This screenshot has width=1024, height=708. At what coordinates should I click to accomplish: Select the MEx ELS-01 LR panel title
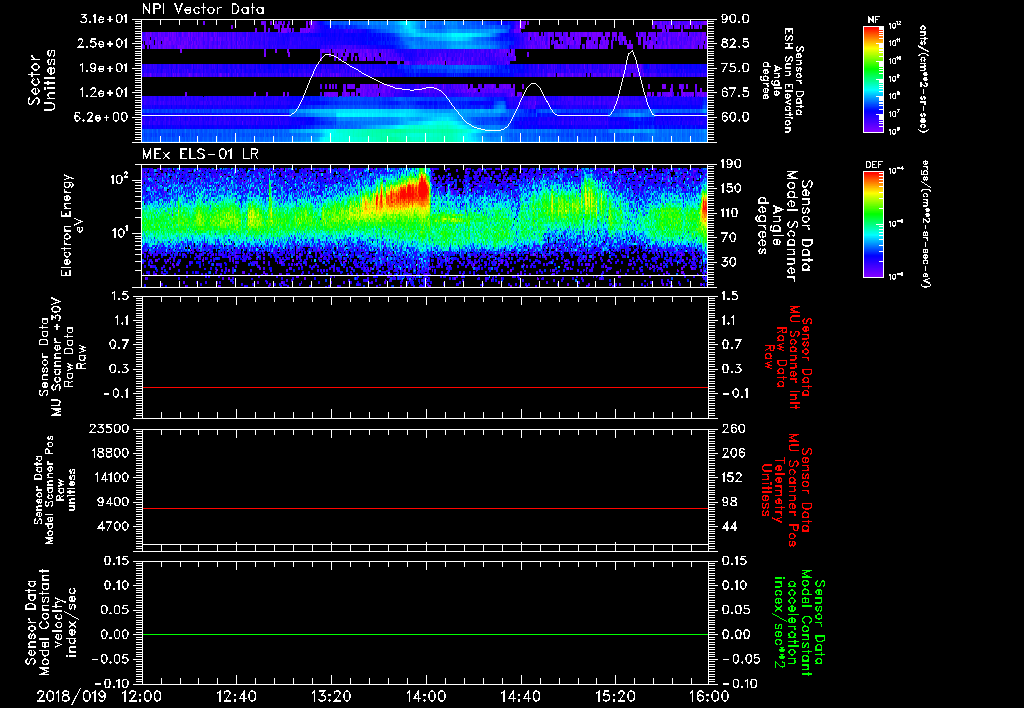coord(192,155)
